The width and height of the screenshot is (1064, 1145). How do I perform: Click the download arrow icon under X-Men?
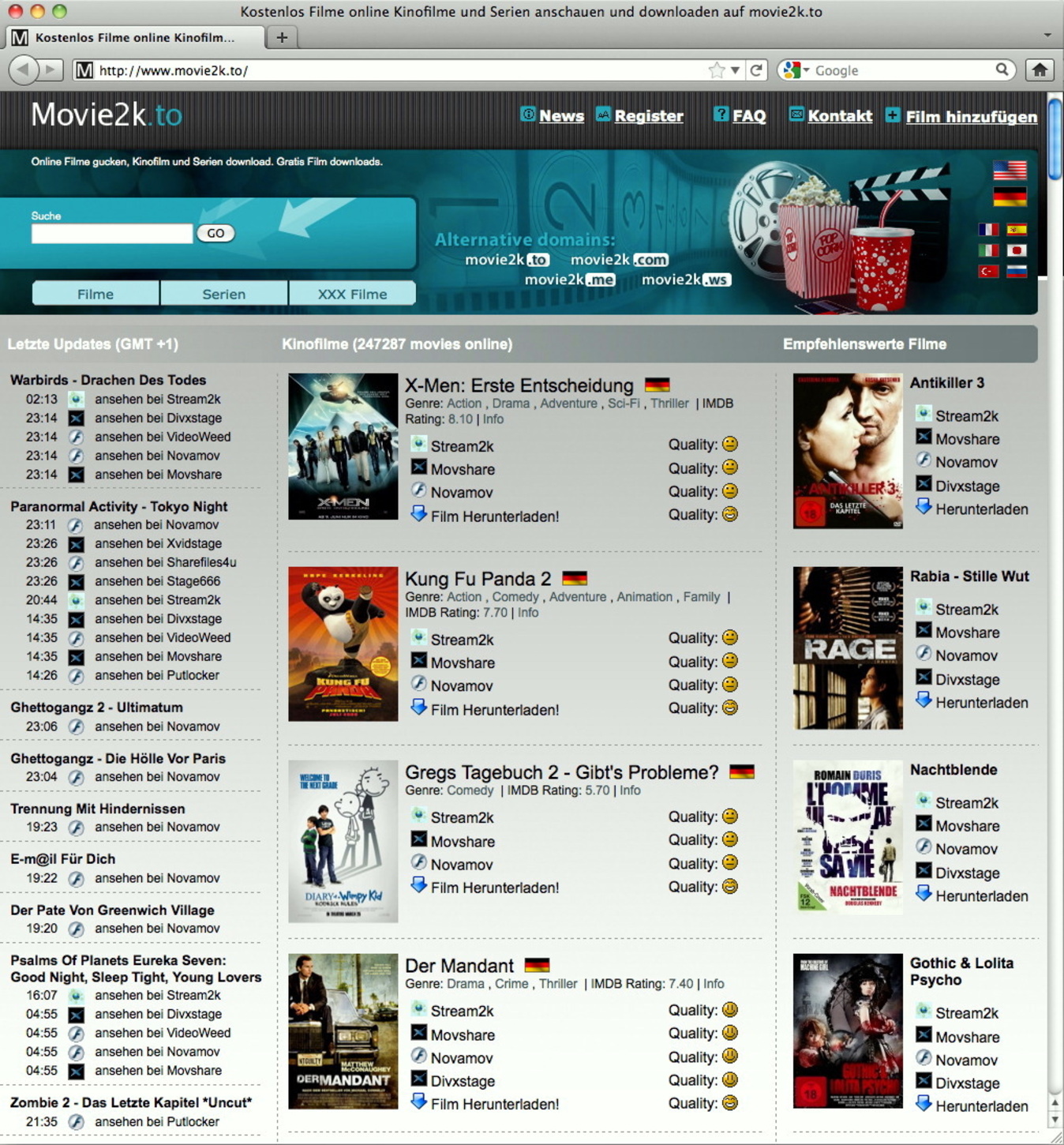419,514
